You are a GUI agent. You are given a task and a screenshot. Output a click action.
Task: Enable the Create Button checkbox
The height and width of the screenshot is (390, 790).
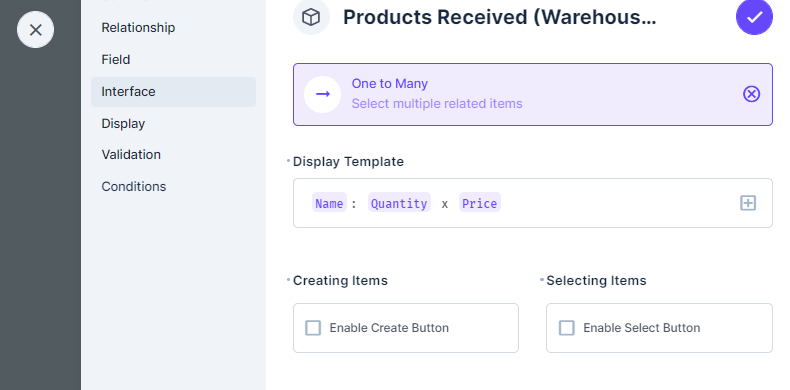pyautogui.click(x=313, y=328)
